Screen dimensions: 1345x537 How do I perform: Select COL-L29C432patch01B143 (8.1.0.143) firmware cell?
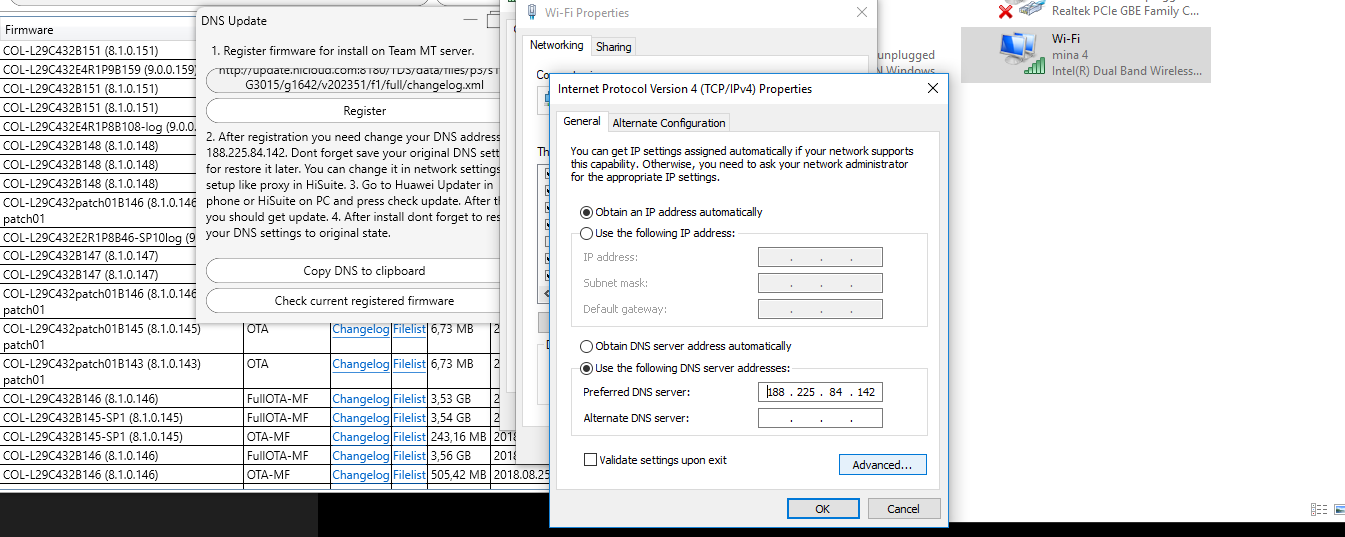(121, 372)
